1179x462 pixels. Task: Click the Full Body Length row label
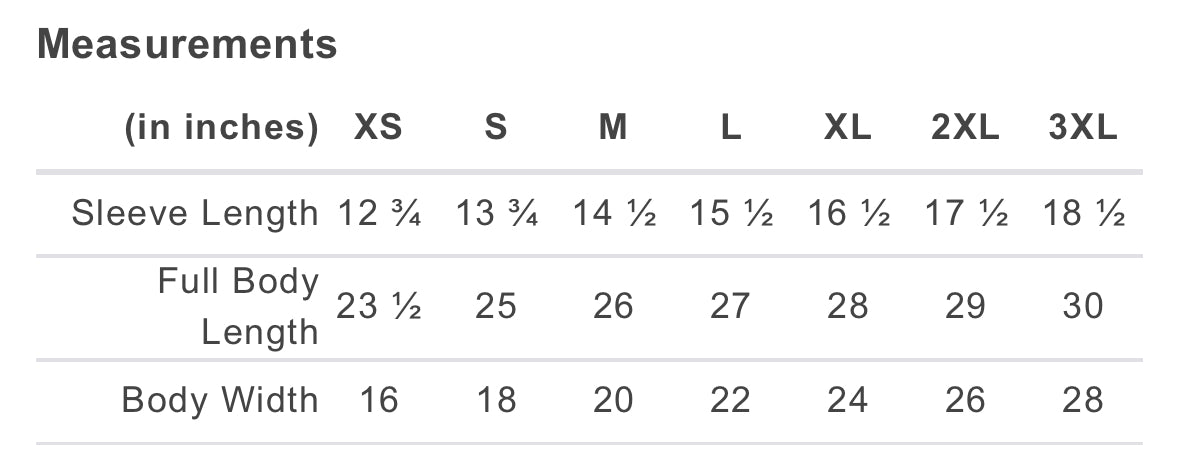tap(238, 307)
